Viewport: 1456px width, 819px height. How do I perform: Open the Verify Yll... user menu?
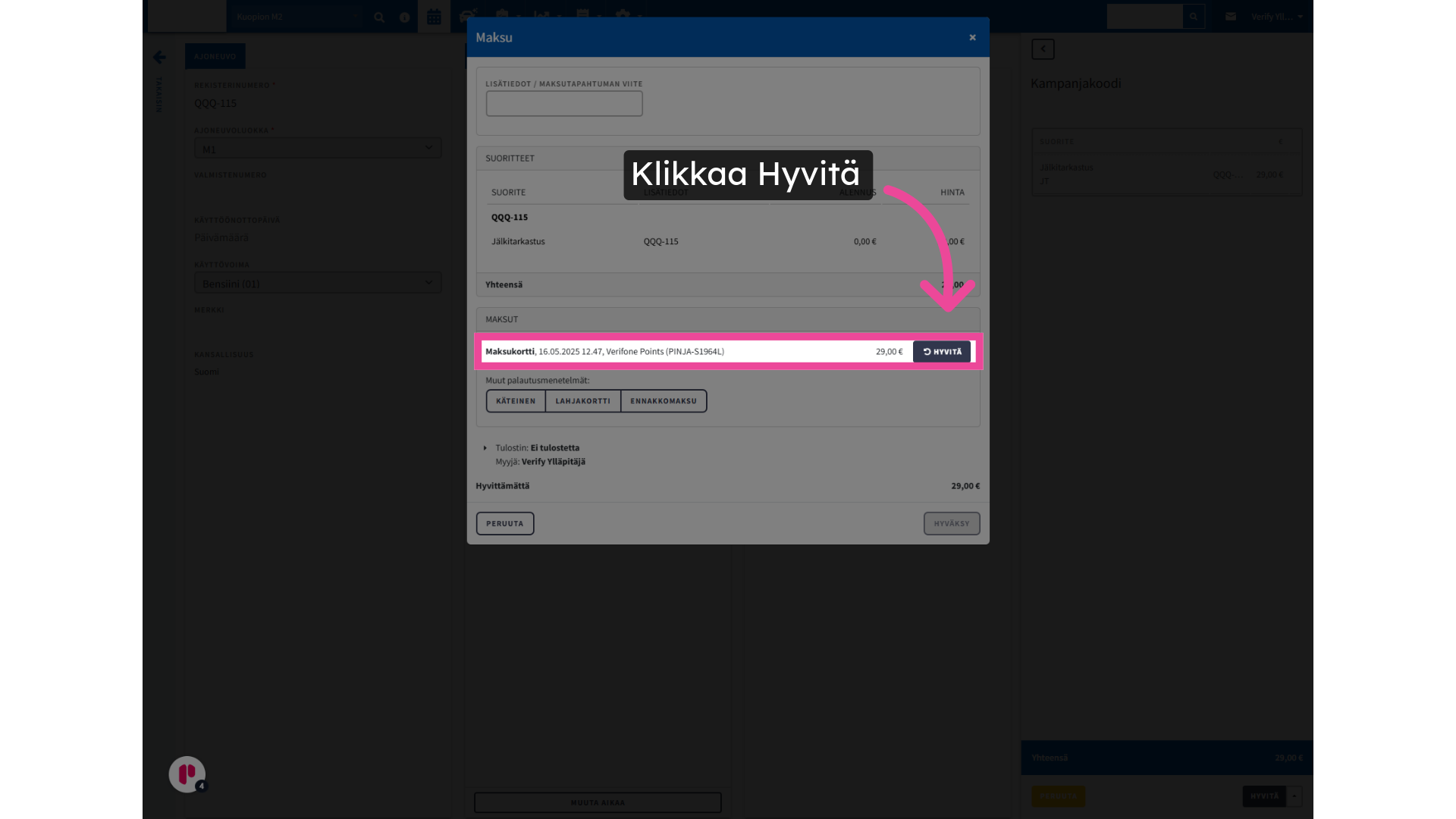click(1277, 17)
